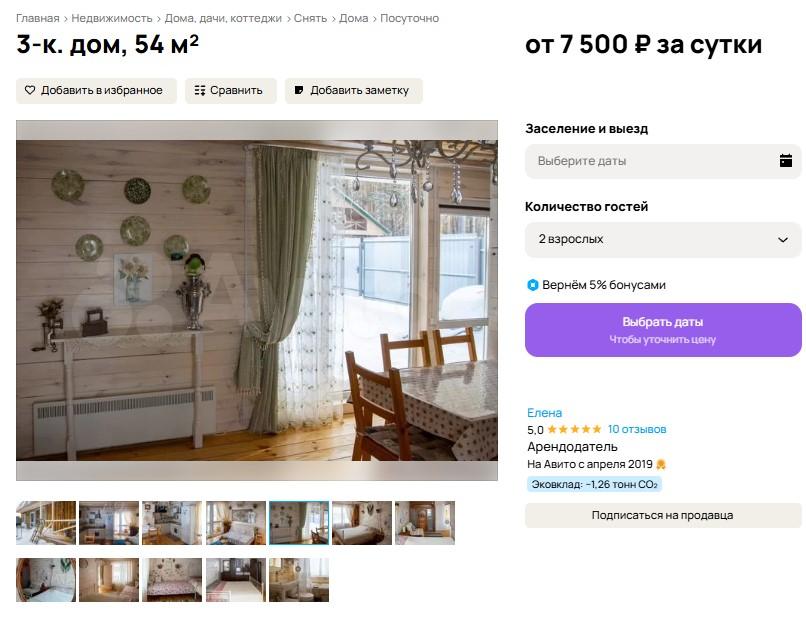
Task: Open the 10 отзывов reviews link
Action: [x=637, y=429]
